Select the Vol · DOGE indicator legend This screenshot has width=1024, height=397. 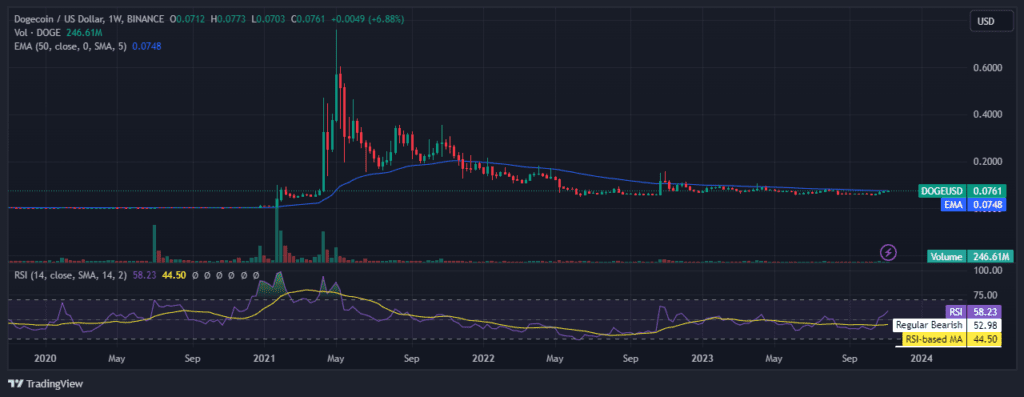click(36, 33)
